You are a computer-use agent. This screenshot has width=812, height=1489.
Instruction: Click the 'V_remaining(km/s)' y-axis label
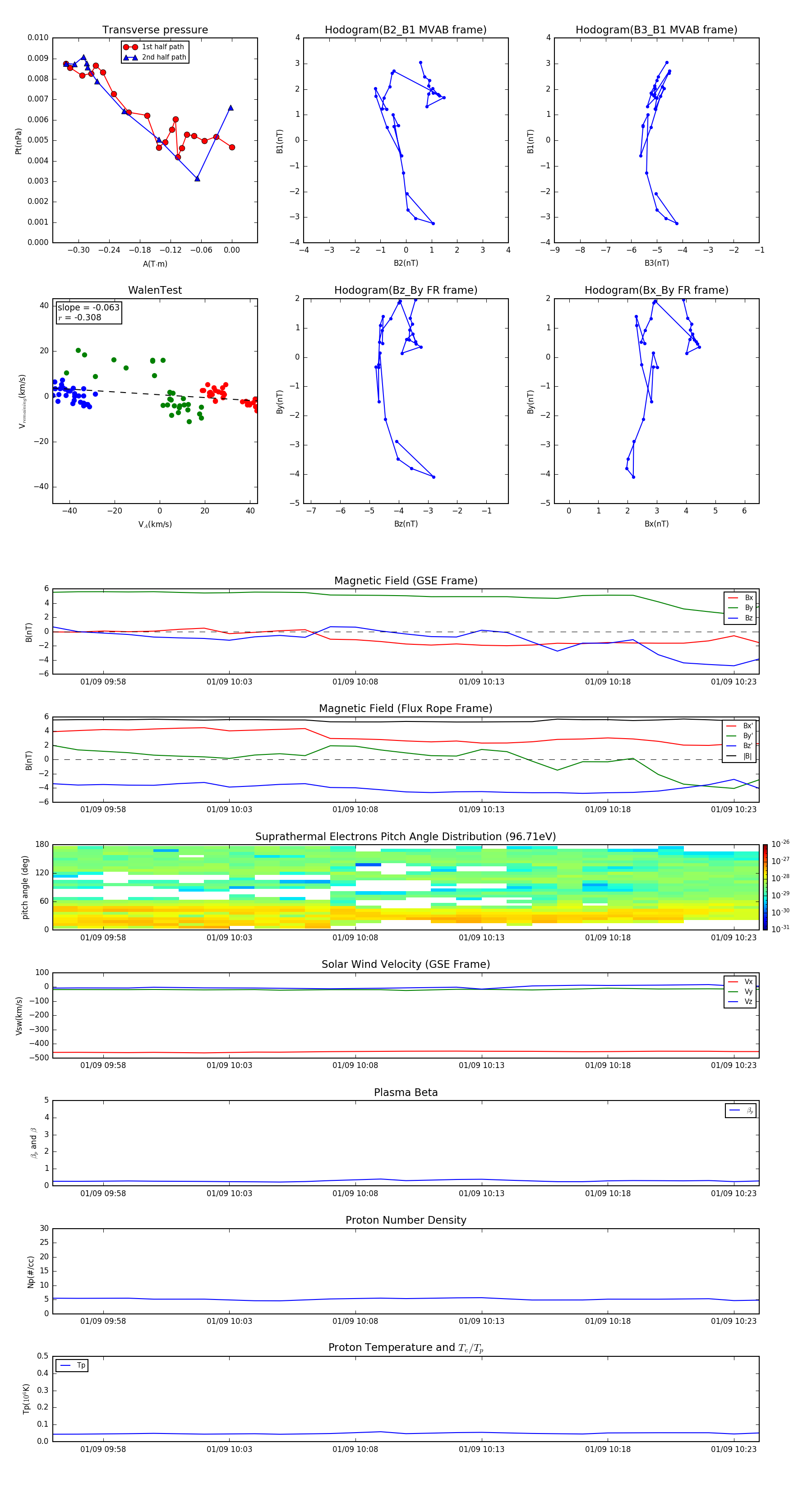click(22, 401)
